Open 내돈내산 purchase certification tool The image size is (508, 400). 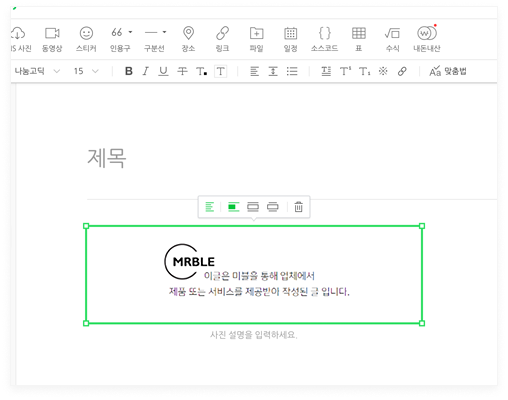tap(427, 39)
